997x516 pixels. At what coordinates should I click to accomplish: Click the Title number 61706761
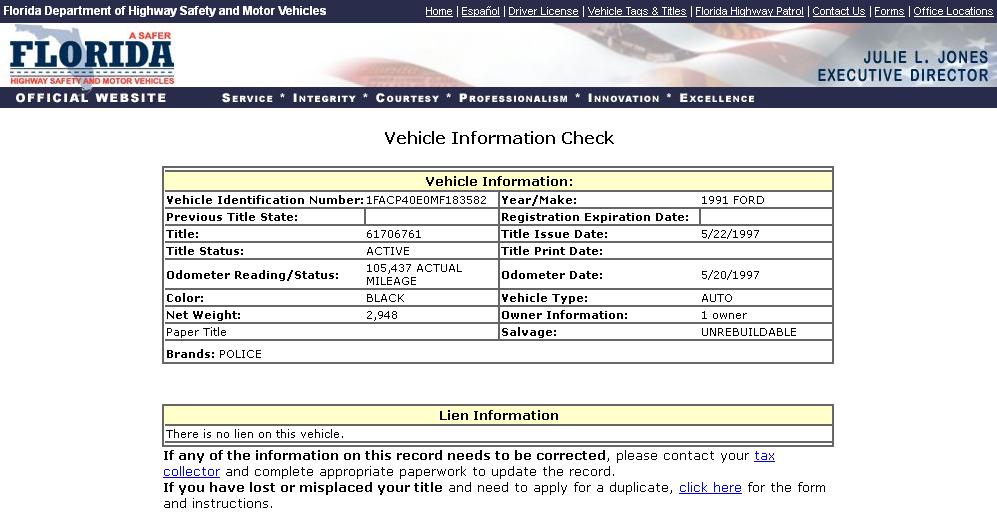click(394, 234)
